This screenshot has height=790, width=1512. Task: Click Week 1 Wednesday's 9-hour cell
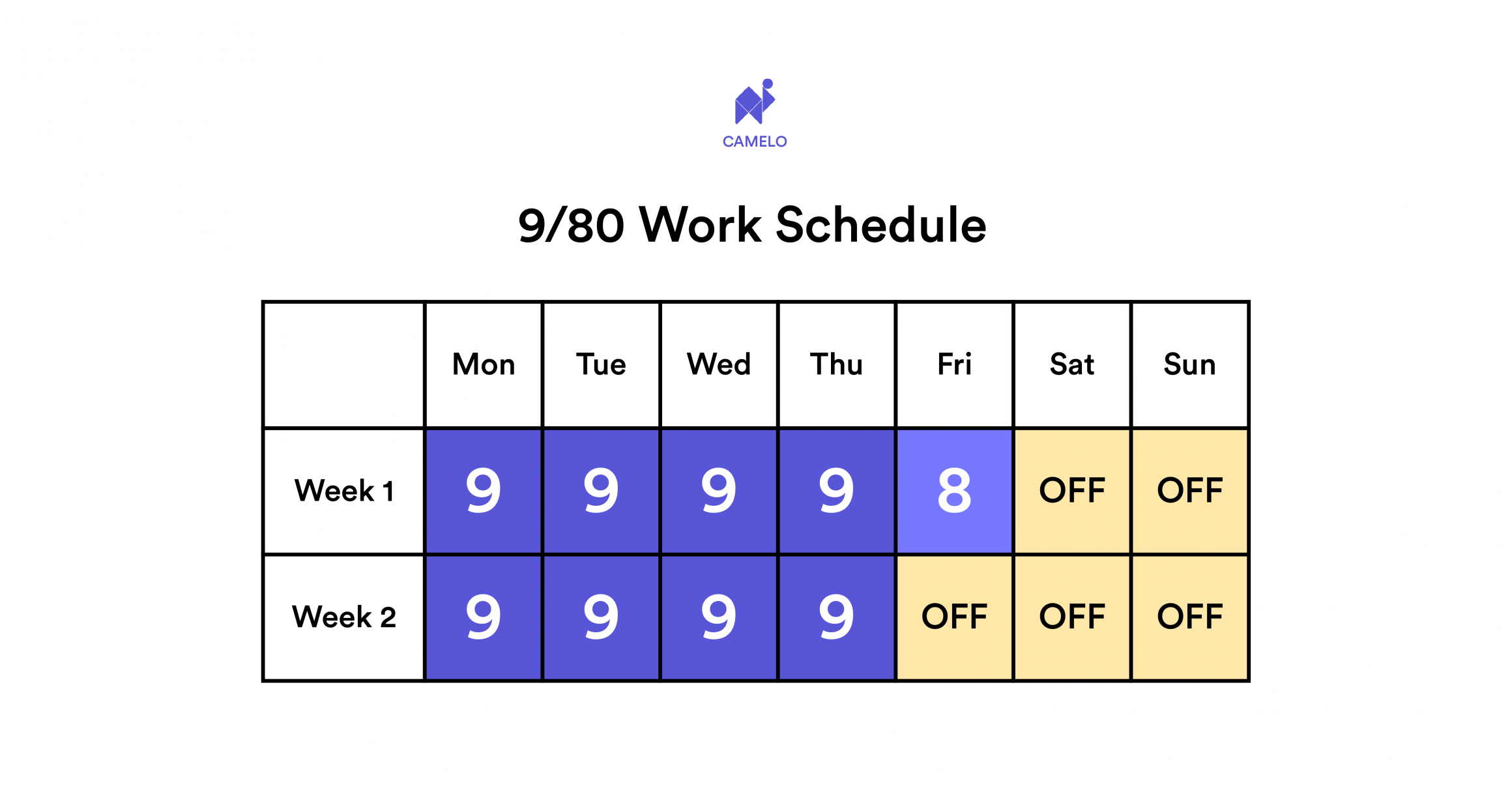[719, 491]
